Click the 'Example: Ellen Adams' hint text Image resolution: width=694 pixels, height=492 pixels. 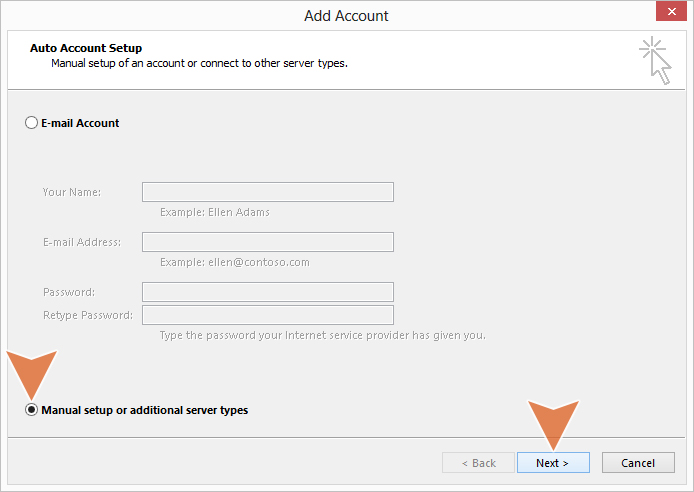click(215, 212)
